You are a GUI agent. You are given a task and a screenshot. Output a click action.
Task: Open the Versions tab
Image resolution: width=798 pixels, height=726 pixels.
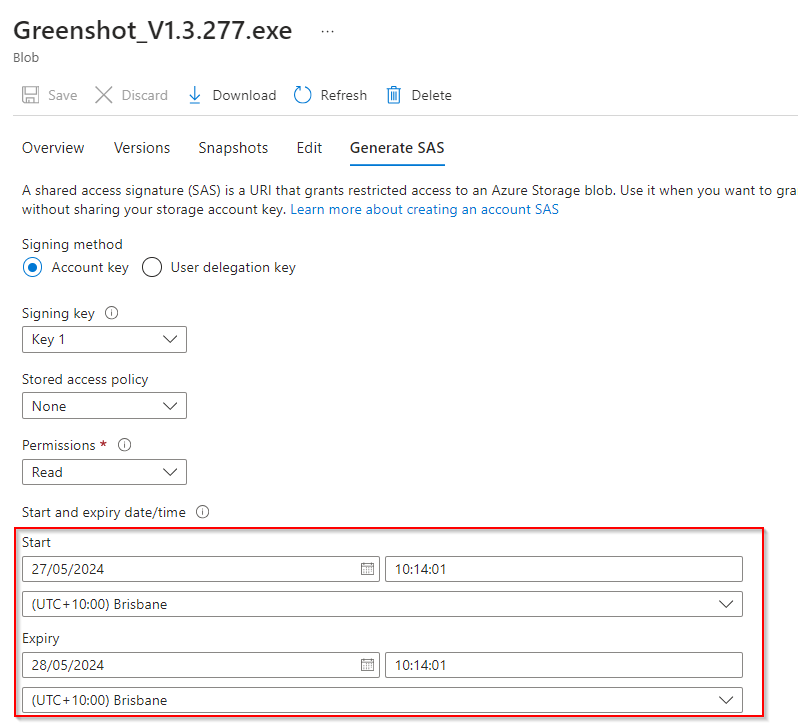pos(142,148)
